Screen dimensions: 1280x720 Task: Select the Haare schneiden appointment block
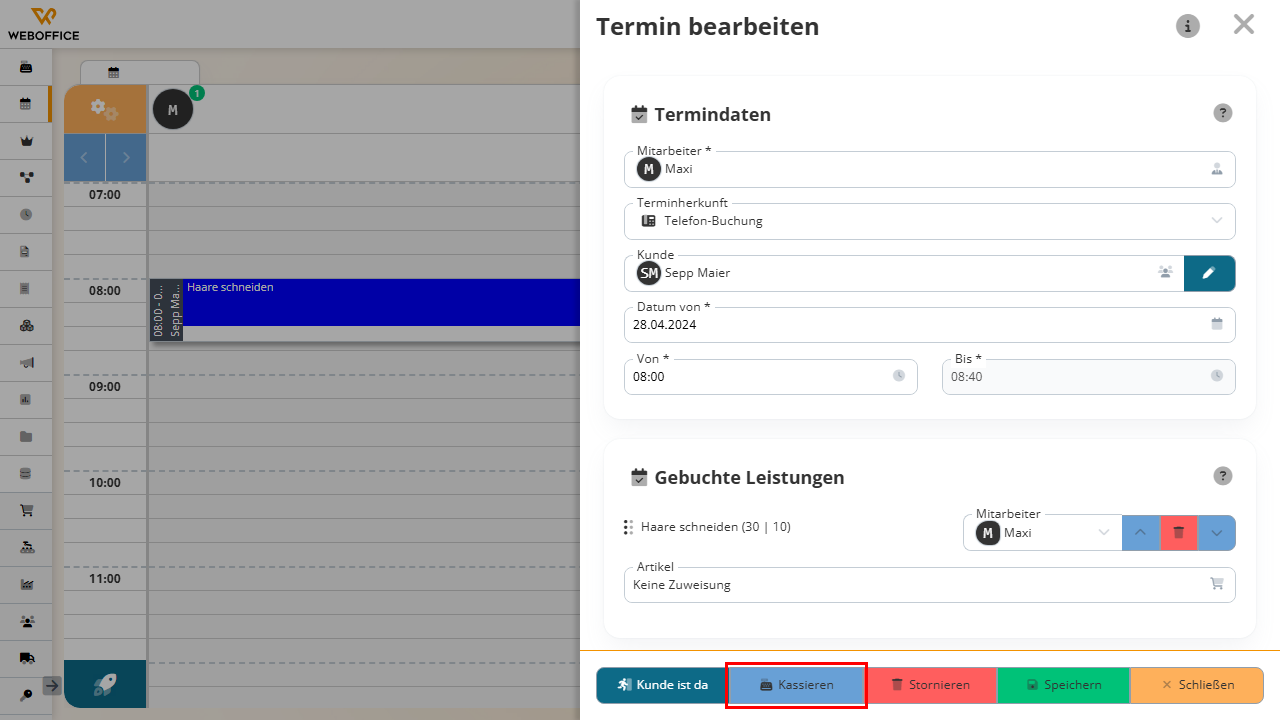pyautogui.click(x=381, y=302)
